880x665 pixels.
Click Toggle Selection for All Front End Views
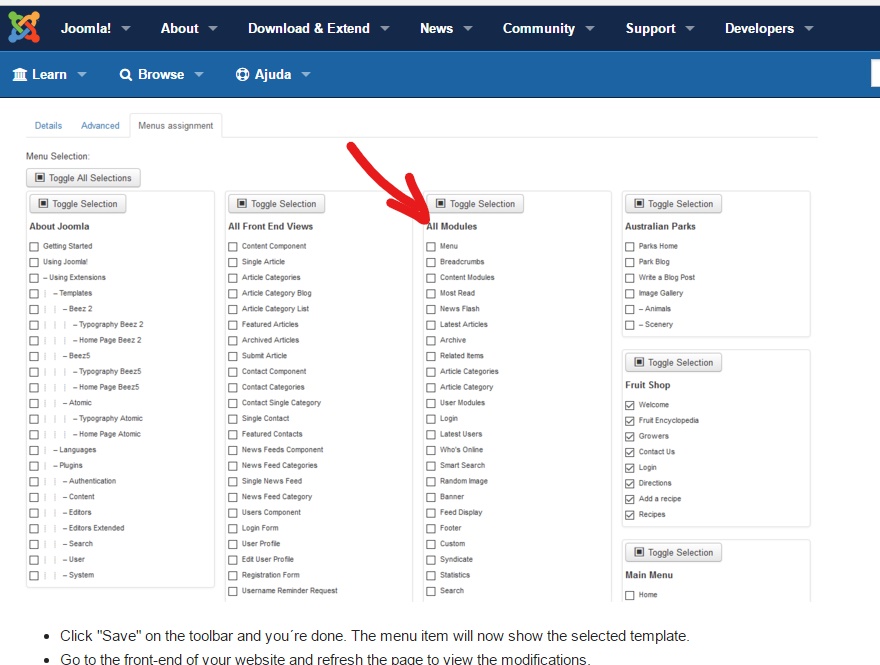point(276,204)
